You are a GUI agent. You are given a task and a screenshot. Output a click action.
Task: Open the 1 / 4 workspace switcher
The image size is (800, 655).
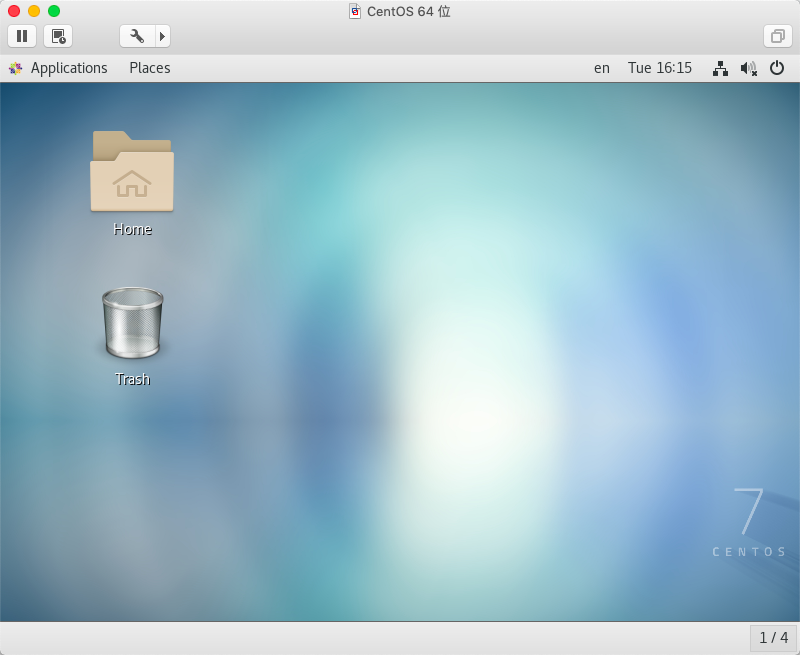[773, 637]
